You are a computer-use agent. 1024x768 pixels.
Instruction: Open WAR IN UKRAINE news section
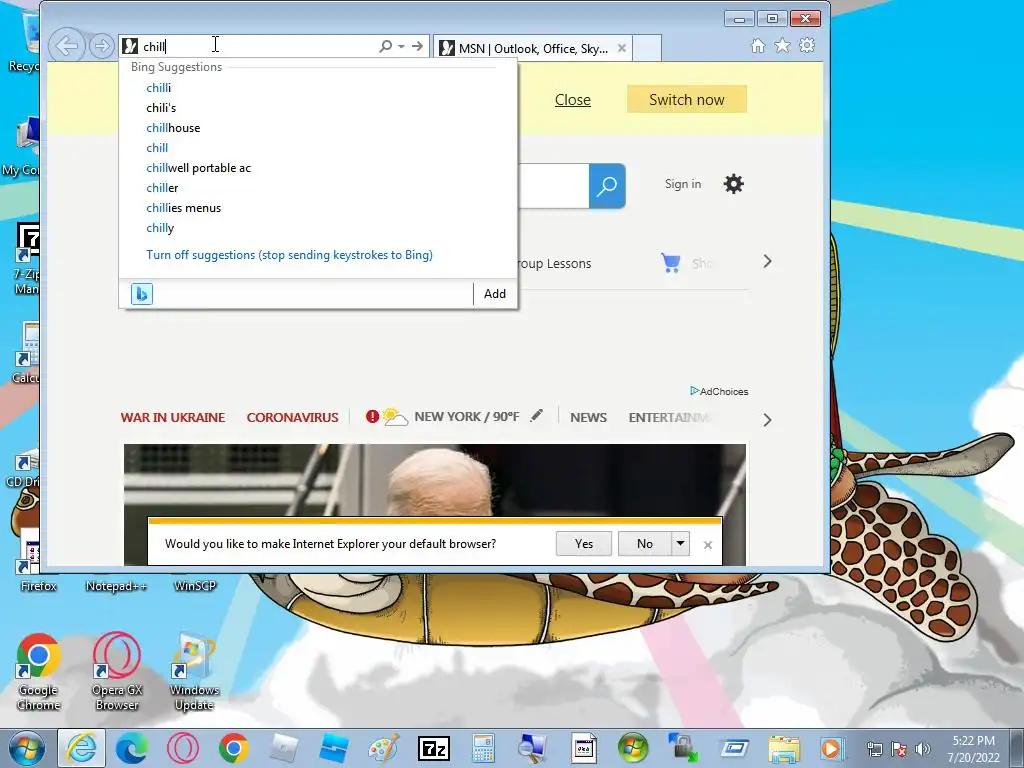pos(173,417)
